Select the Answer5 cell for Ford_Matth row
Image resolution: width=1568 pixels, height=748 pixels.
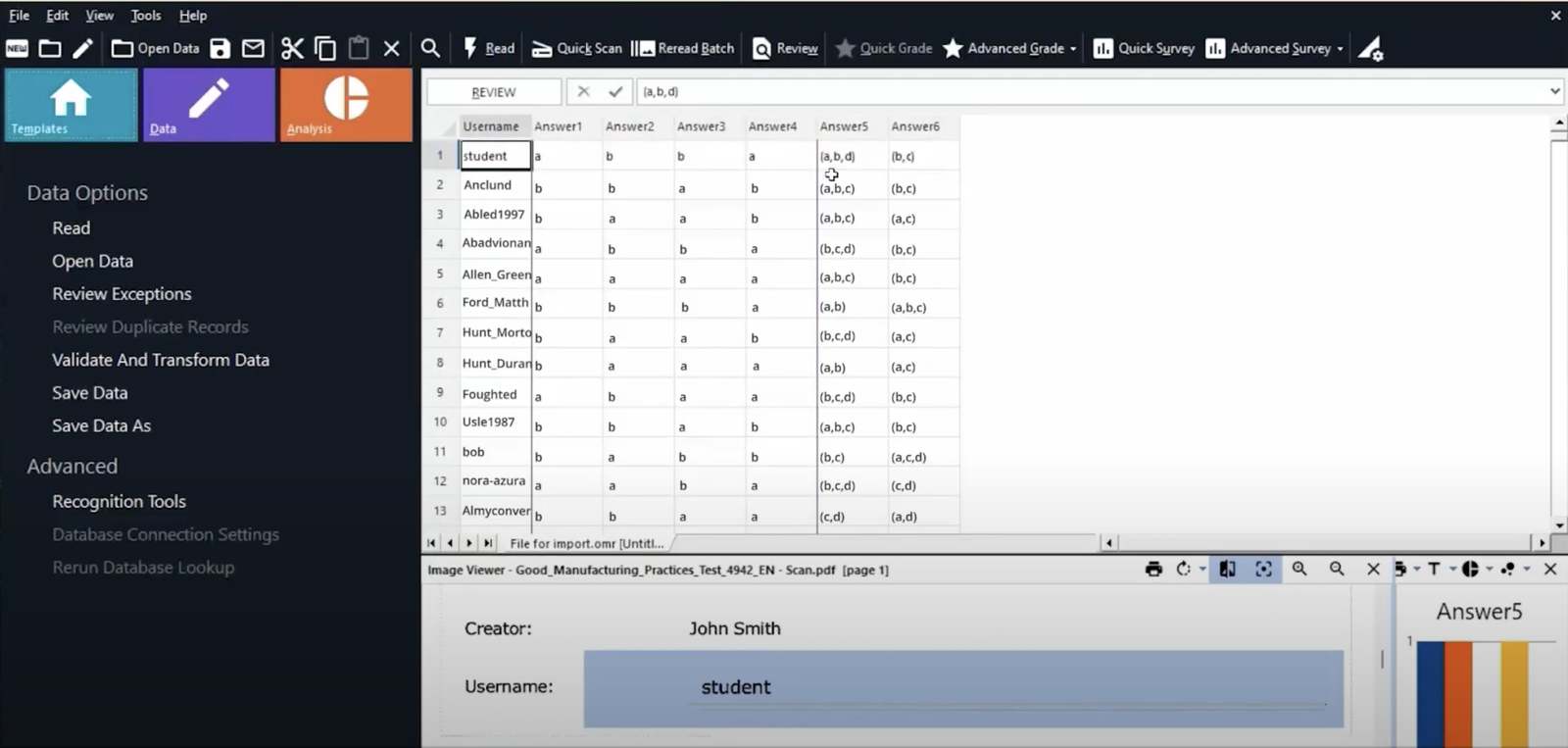point(851,307)
